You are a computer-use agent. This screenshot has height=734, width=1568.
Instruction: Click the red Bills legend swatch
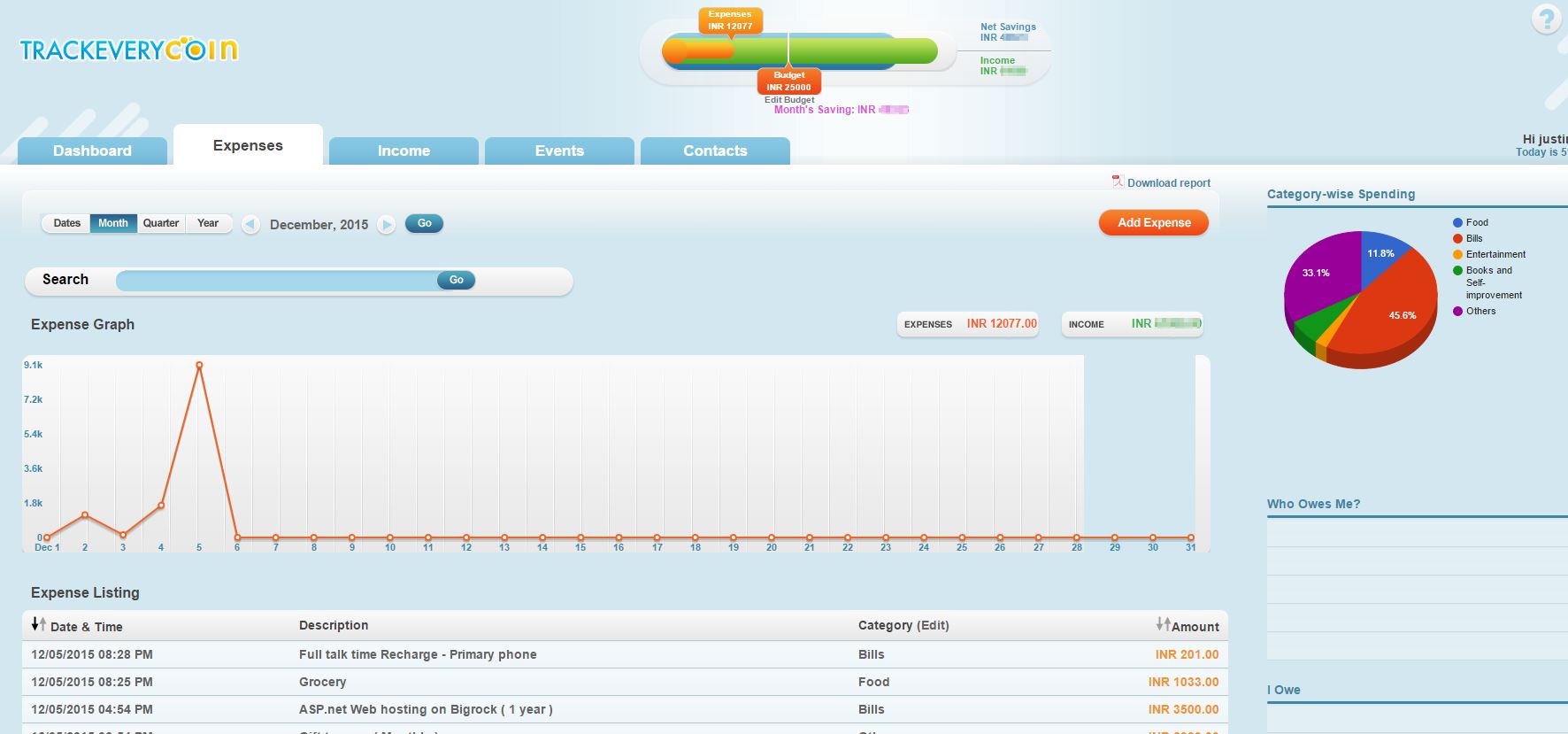pyautogui.click(x=1457, y=239)
